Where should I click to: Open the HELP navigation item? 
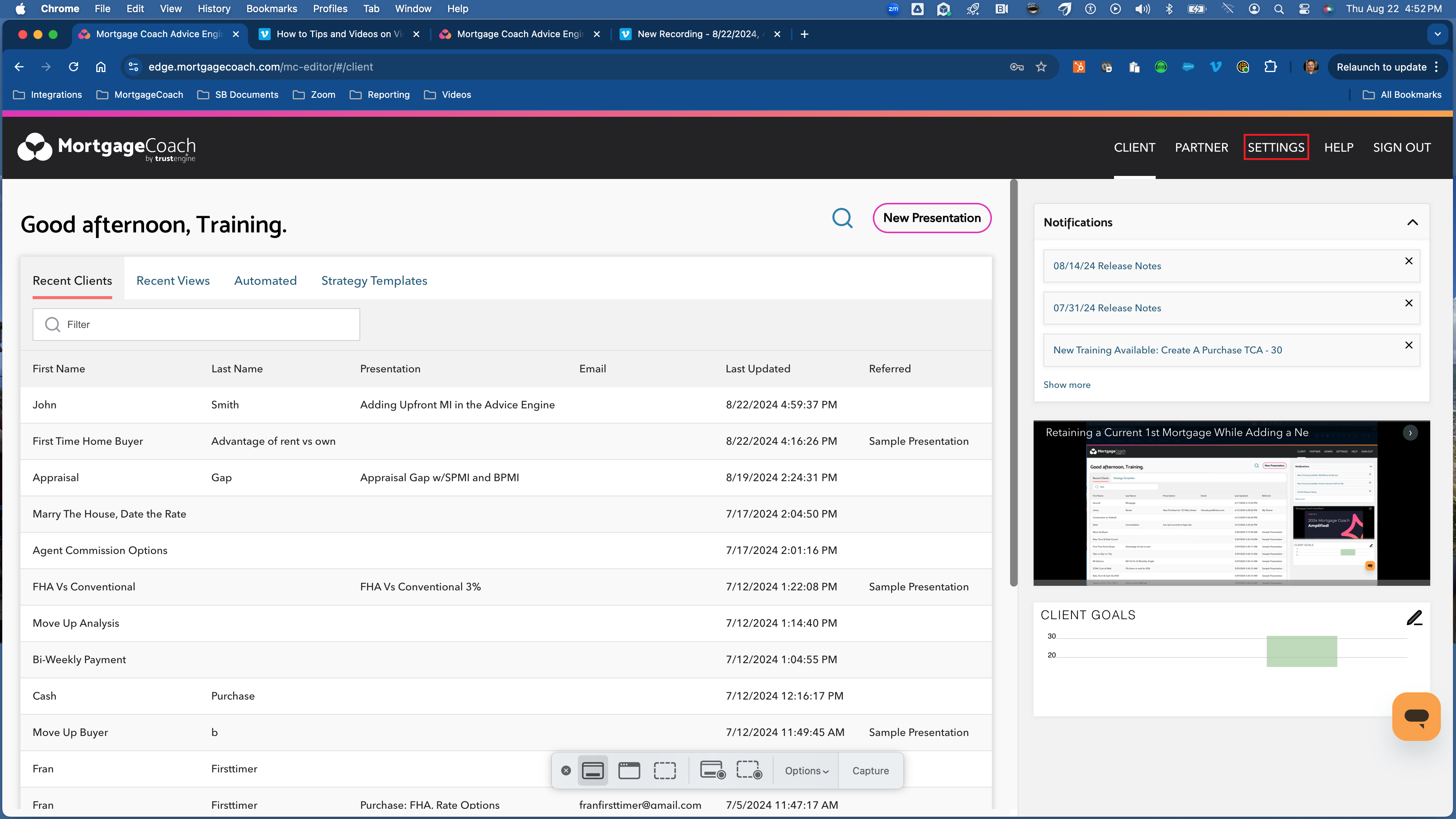click(x=1338, y=147)
